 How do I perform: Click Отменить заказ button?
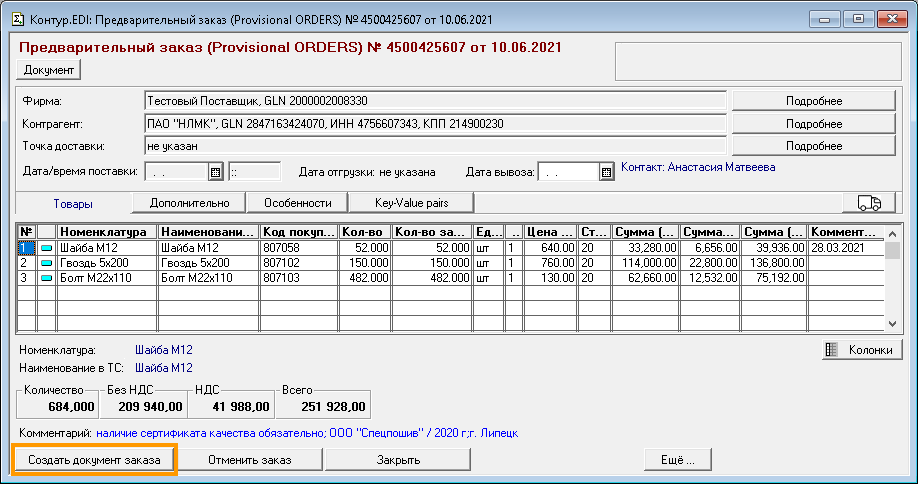pos(249,460)
